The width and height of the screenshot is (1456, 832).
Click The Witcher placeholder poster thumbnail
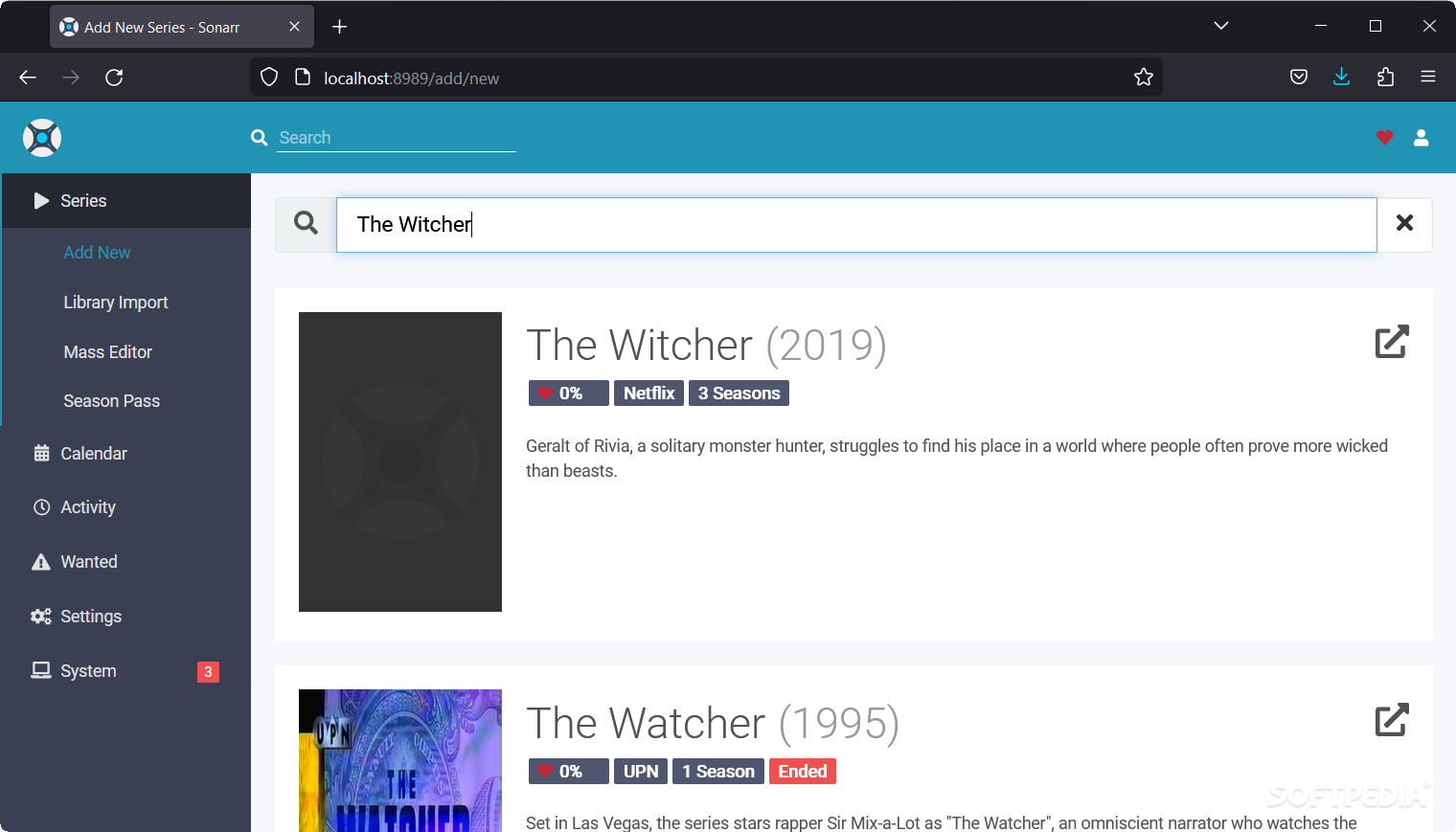400,461
